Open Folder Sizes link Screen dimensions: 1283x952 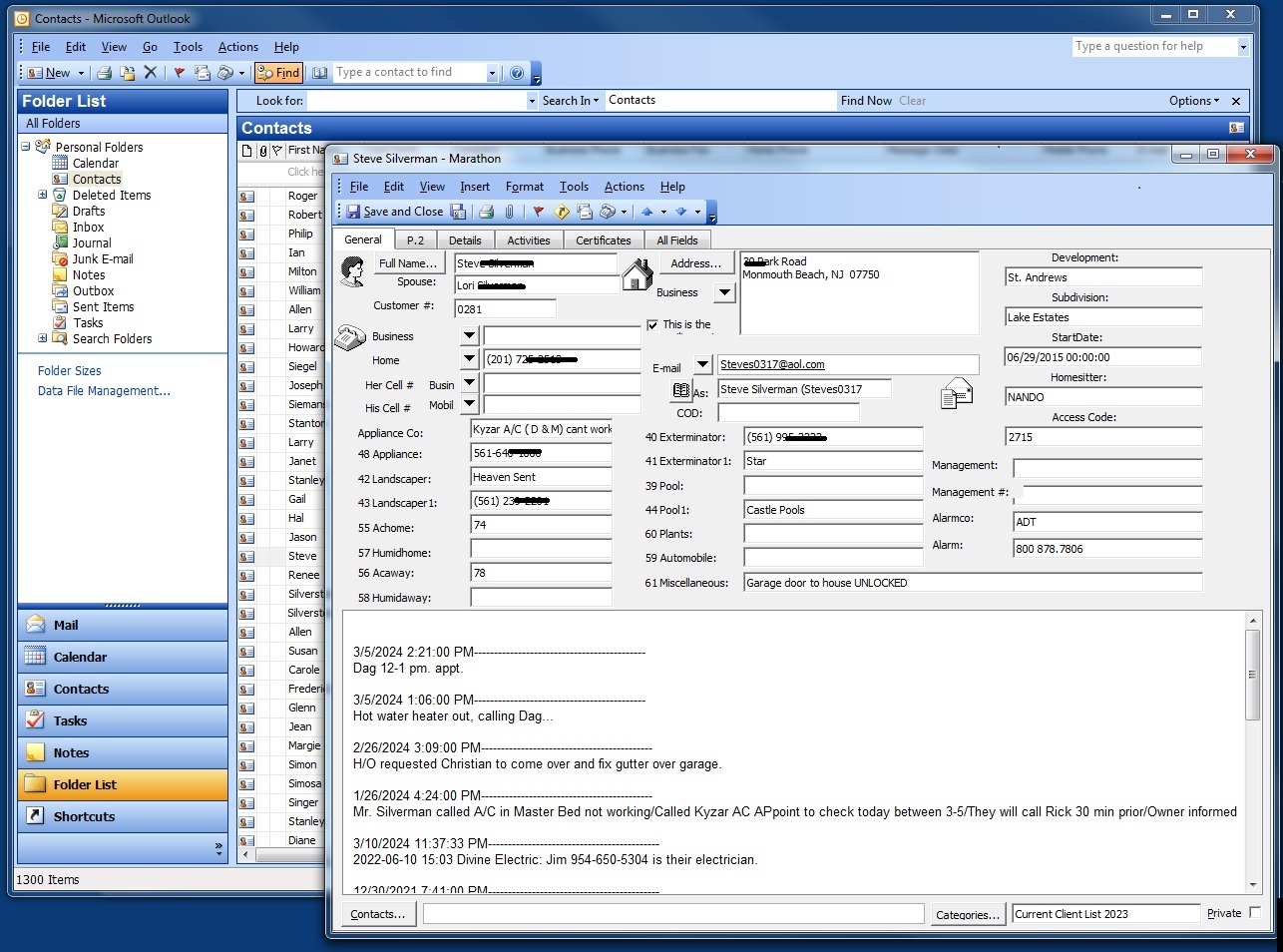[70, 371]
